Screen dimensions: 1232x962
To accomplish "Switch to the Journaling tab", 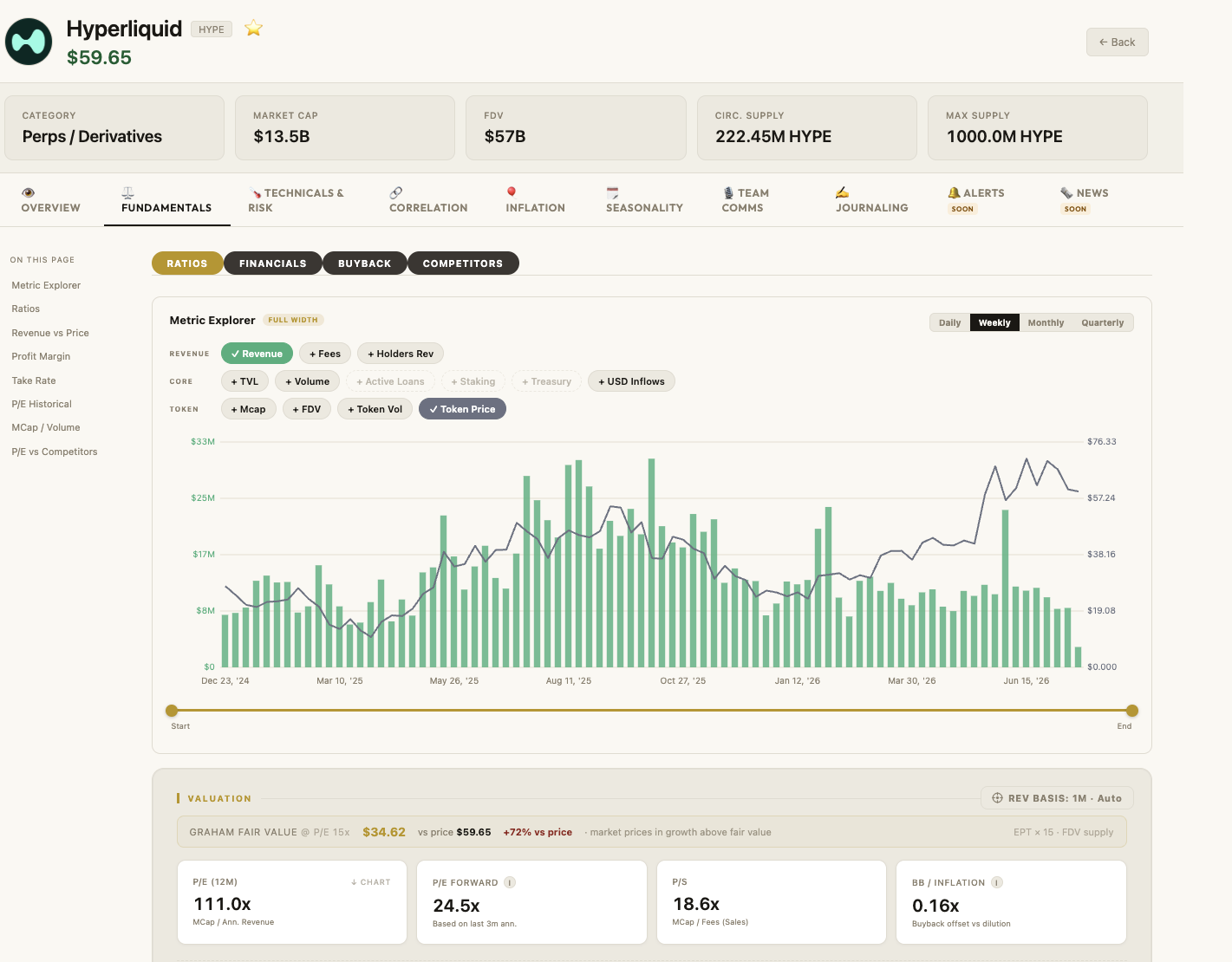I will tap(872, 200).
